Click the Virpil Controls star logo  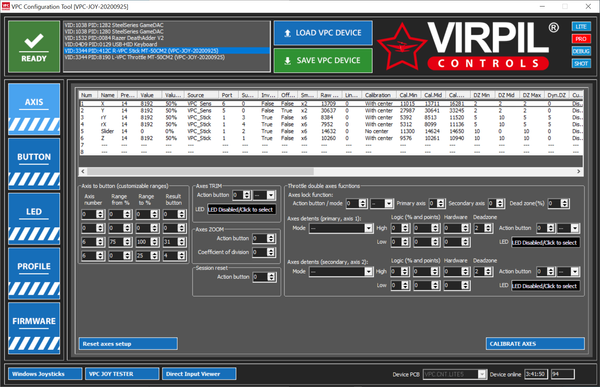tap(402, 47)
